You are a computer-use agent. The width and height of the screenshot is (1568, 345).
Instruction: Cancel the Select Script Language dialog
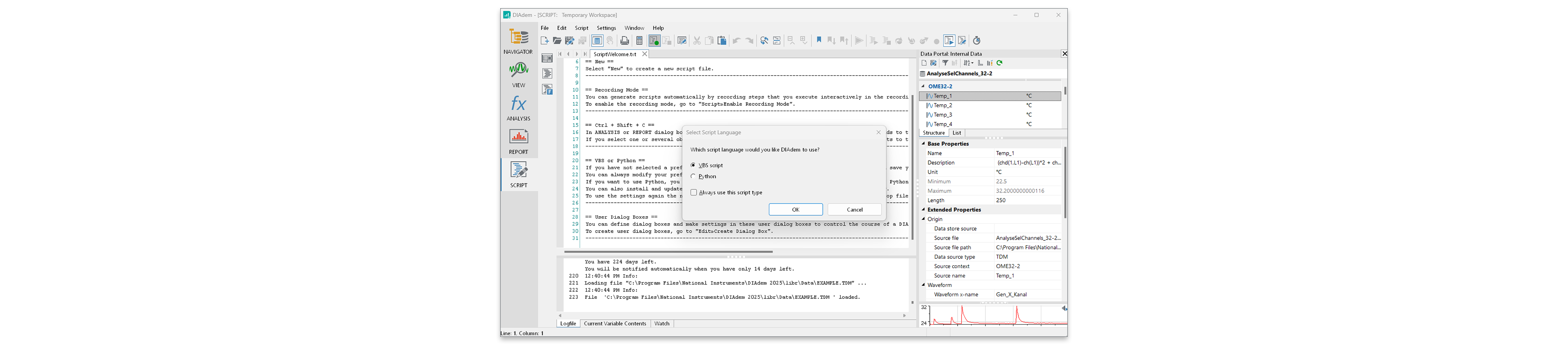click(855, 210)
